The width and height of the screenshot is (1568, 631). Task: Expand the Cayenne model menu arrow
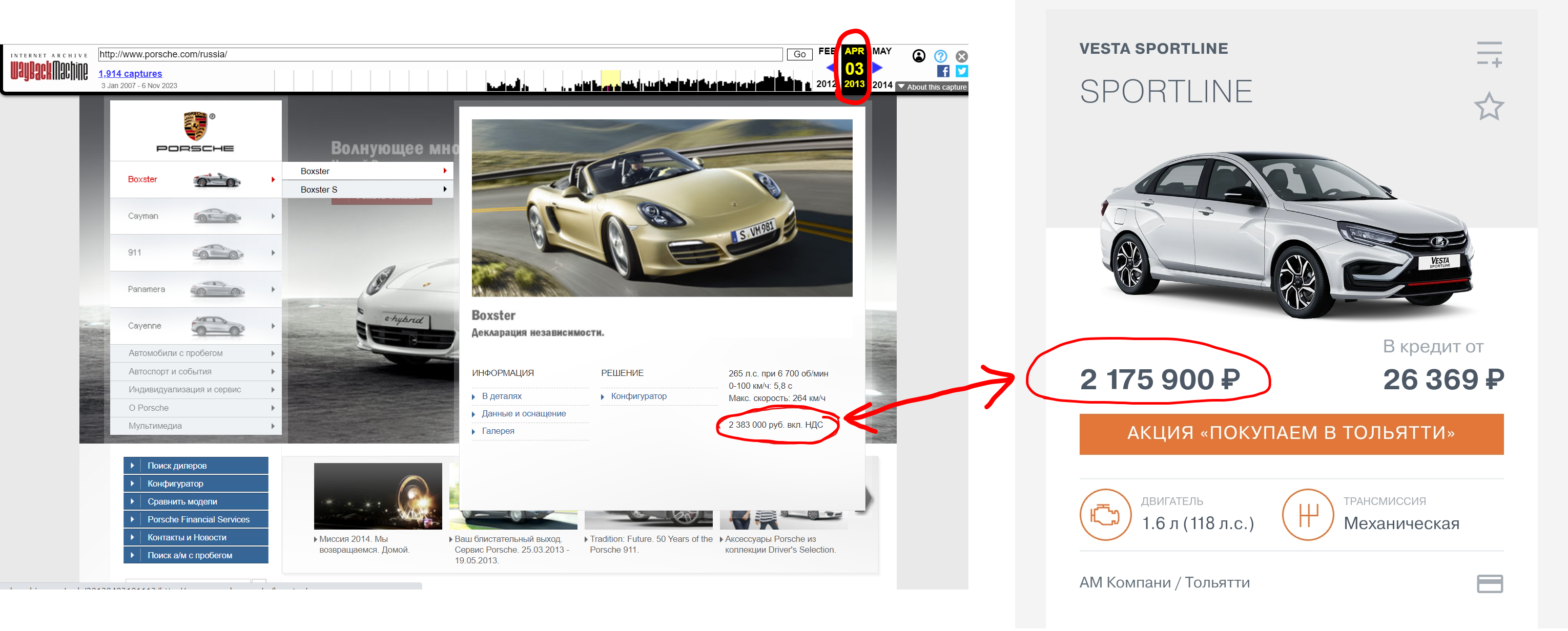[273, 326]
